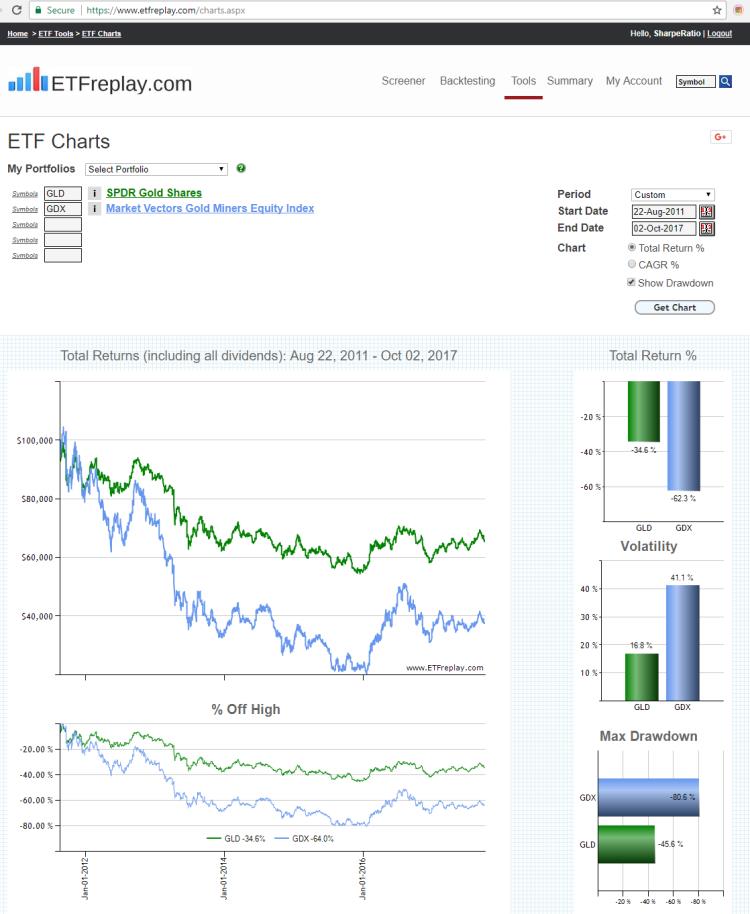Image resolution: width=750 pixels, height=914 pixels.
Task: Open the Start Date calendar picker icon
Action: [706, 212]
